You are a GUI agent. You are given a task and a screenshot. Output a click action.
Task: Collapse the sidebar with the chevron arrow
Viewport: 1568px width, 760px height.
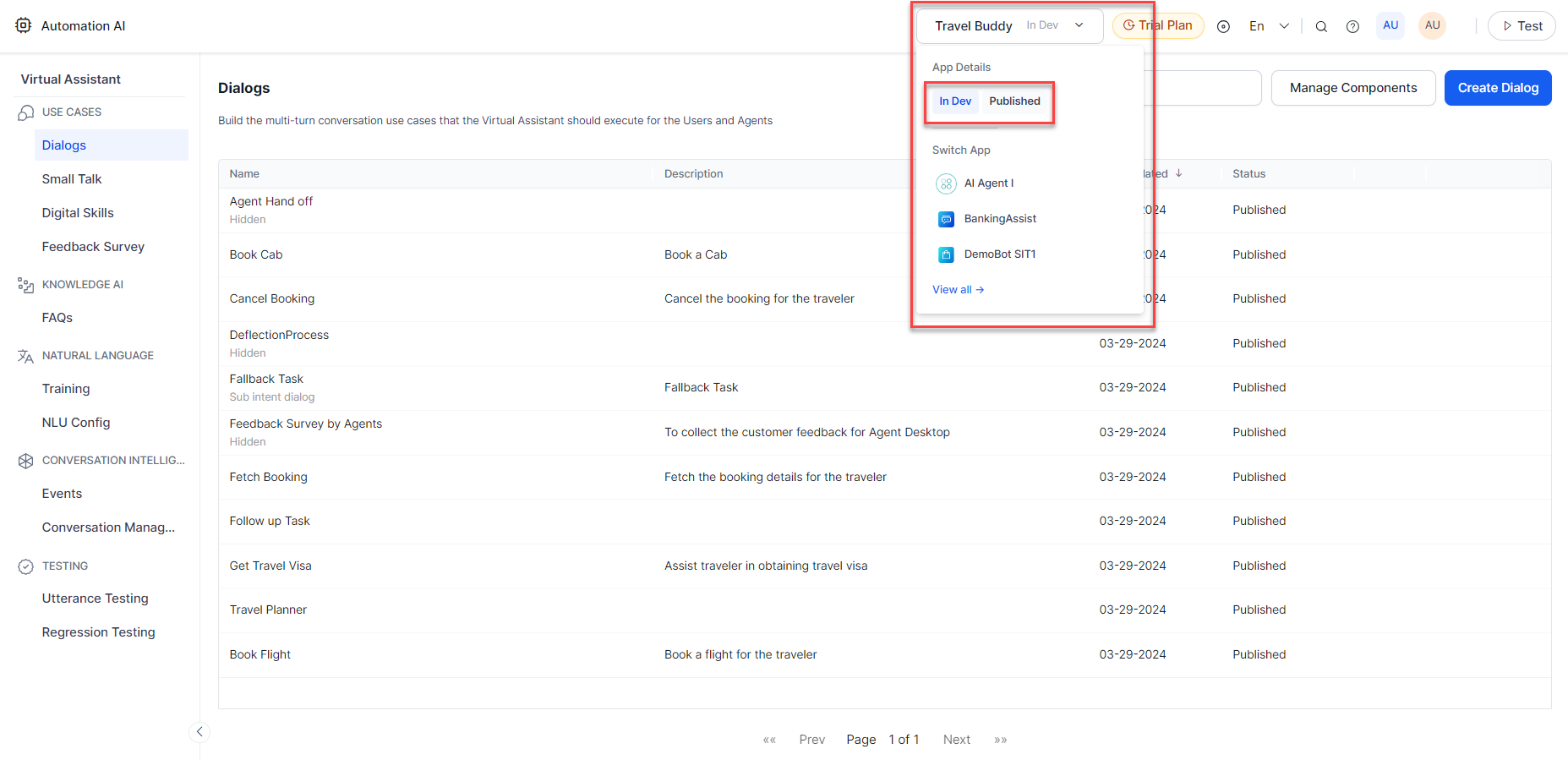tap(199, 732)
